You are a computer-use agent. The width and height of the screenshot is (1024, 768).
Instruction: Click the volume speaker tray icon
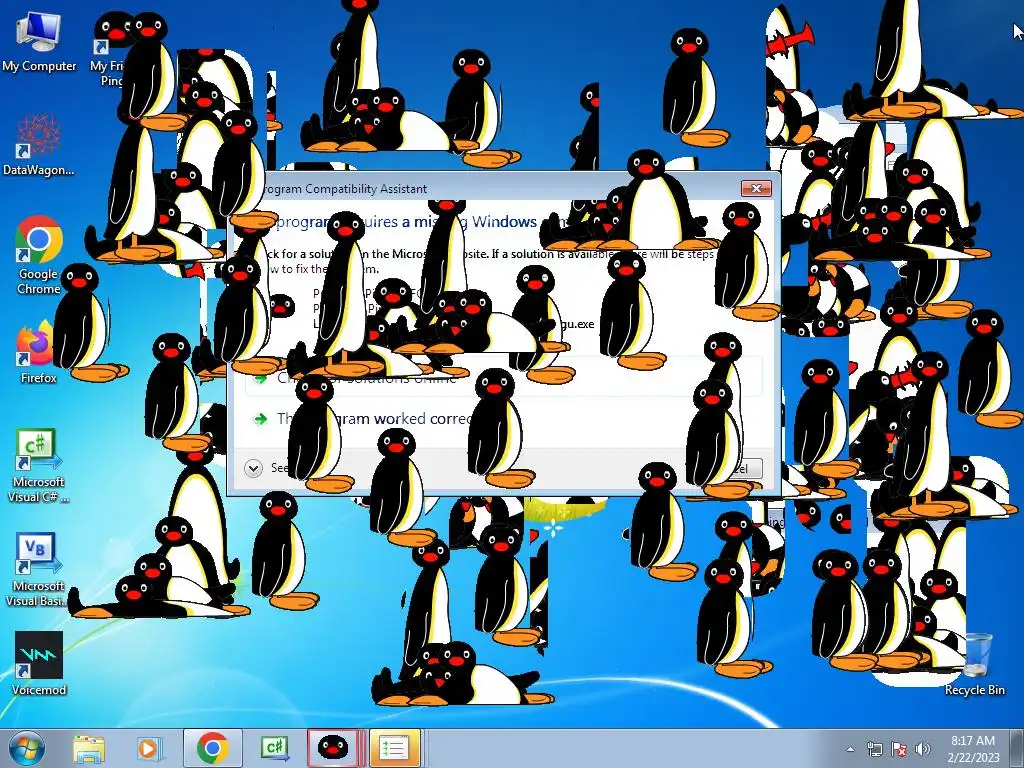(922, 749)
